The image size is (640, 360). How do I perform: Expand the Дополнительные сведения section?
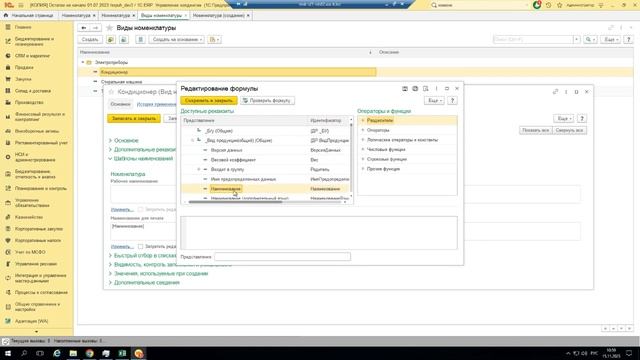(x=110, y=282)
